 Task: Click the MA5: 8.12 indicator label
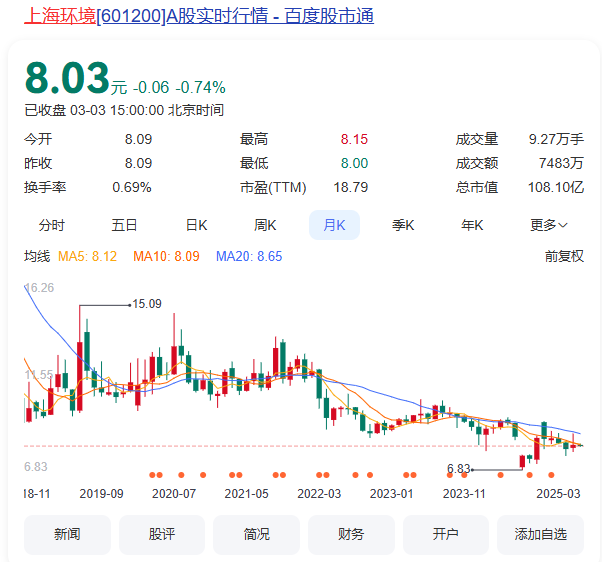(x=88, y=256)
